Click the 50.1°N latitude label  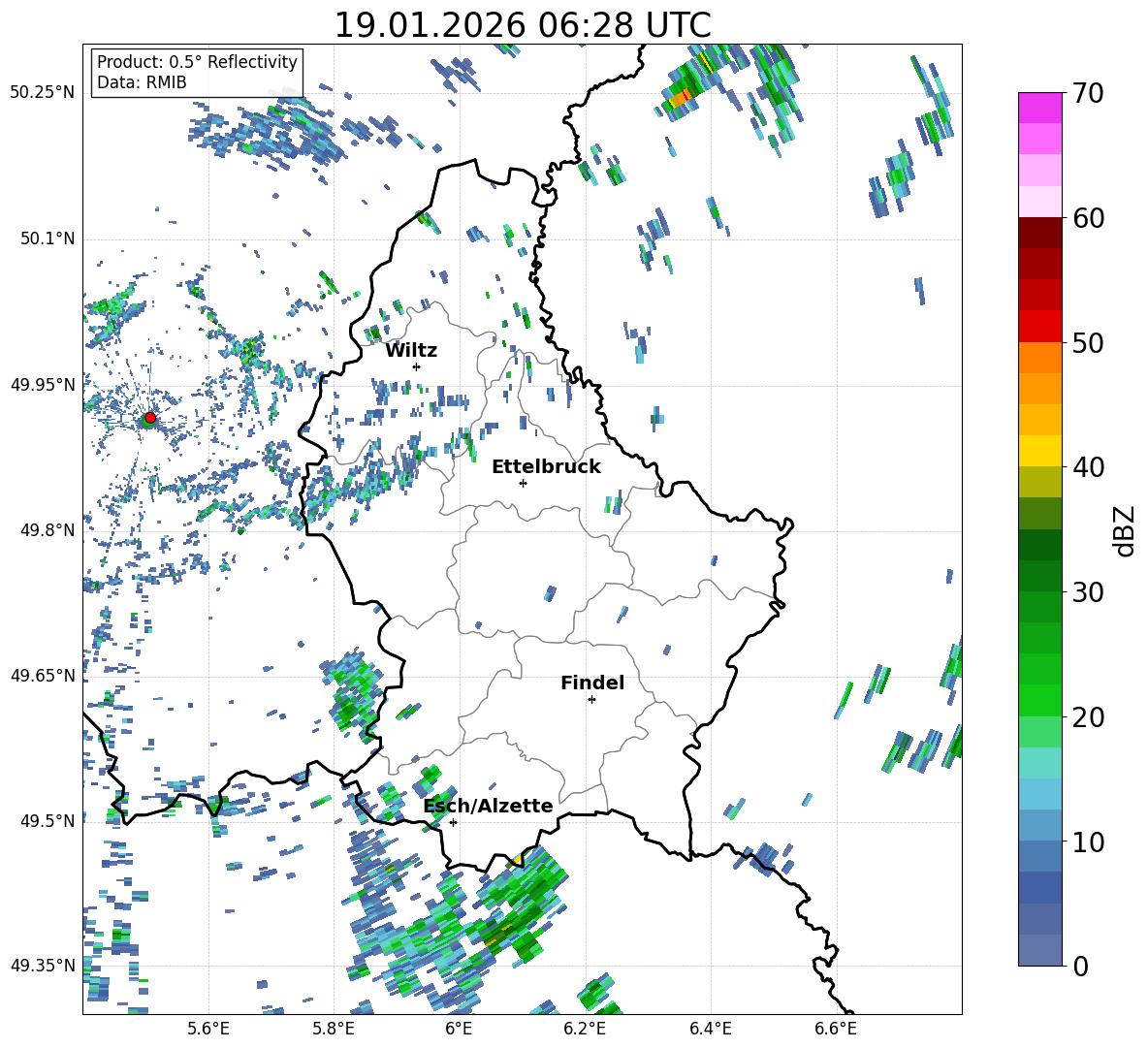coord(48,238)
